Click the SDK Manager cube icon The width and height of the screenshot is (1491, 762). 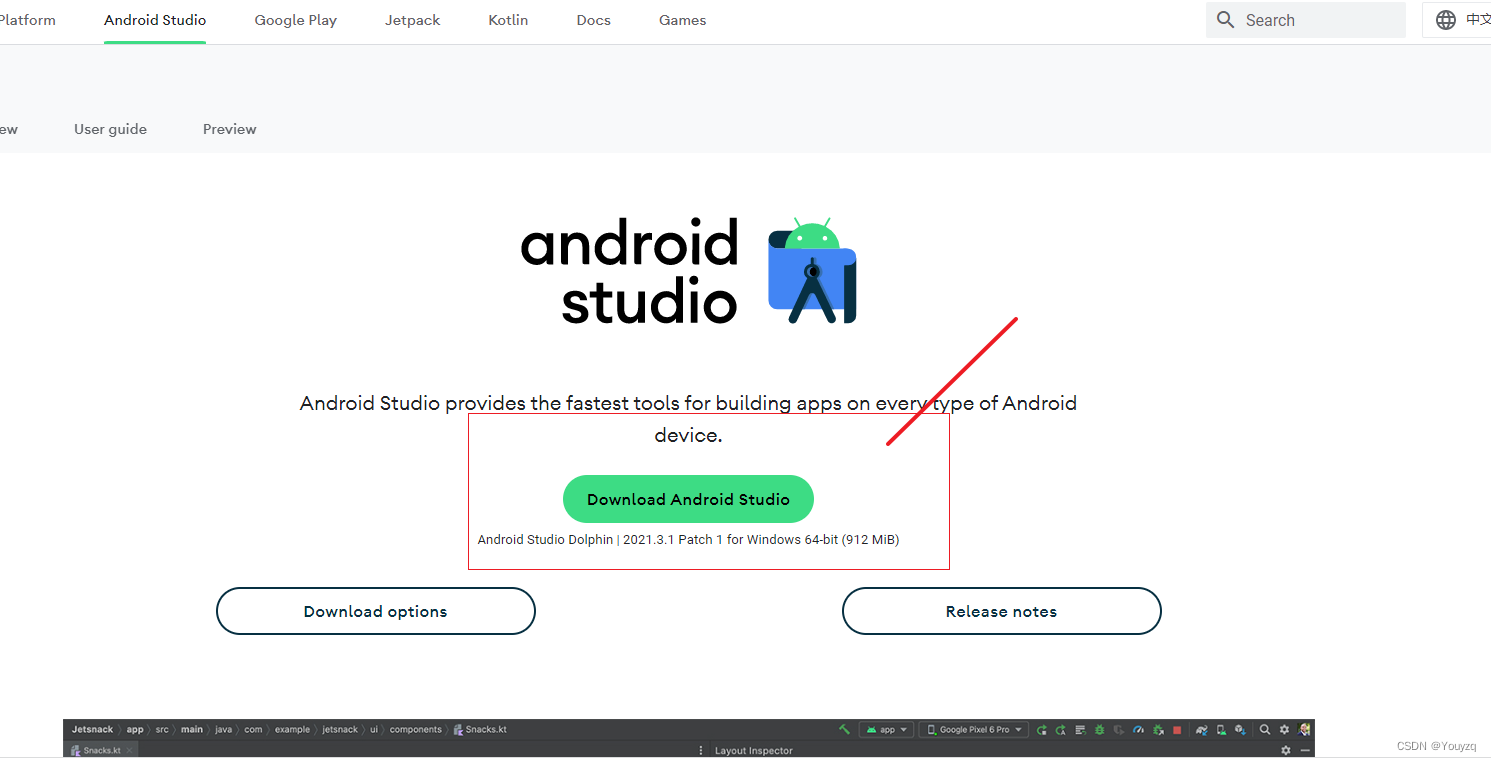1240,730
